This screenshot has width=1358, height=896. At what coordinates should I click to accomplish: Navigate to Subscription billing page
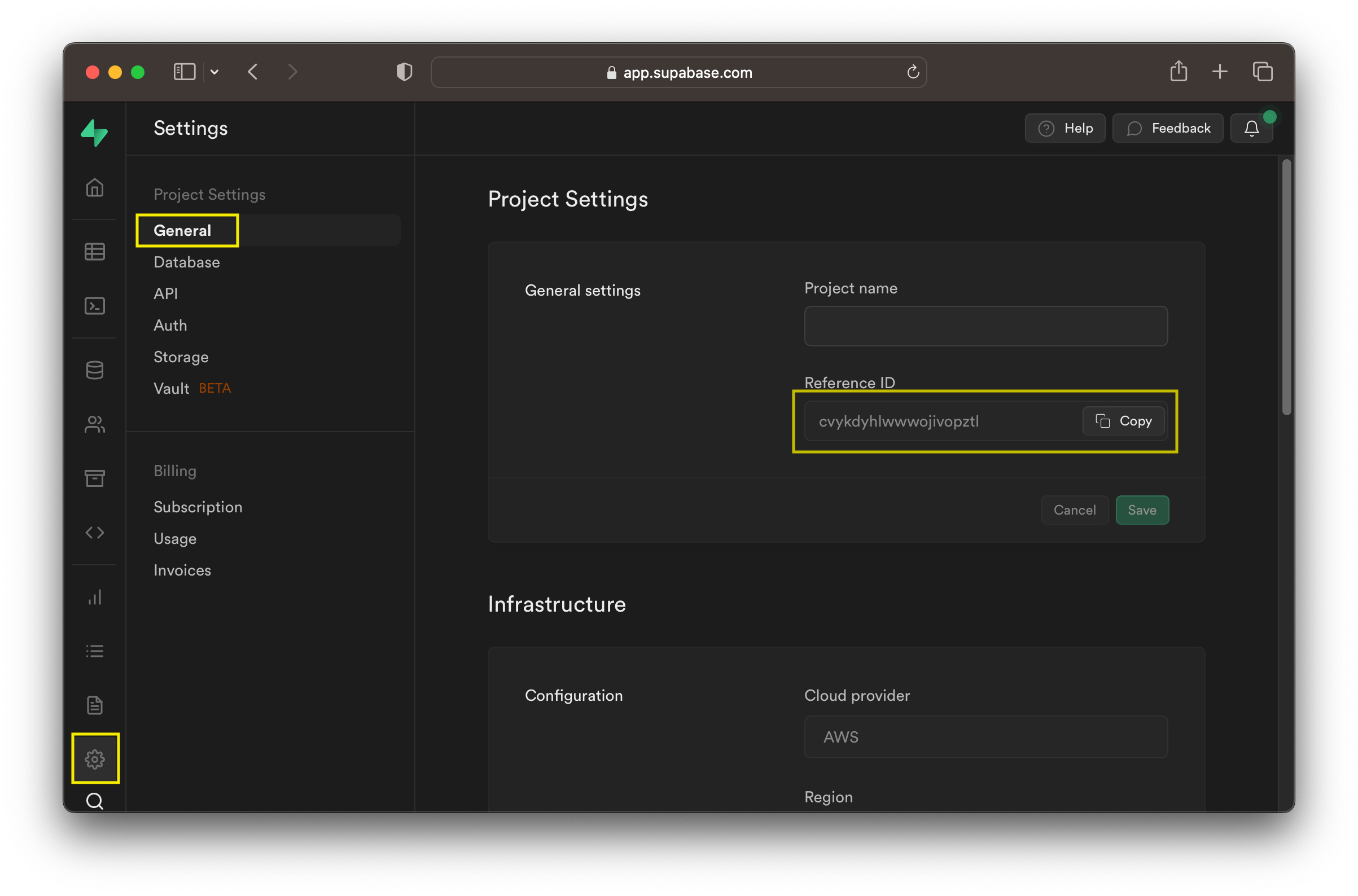(x=197, y=506)
